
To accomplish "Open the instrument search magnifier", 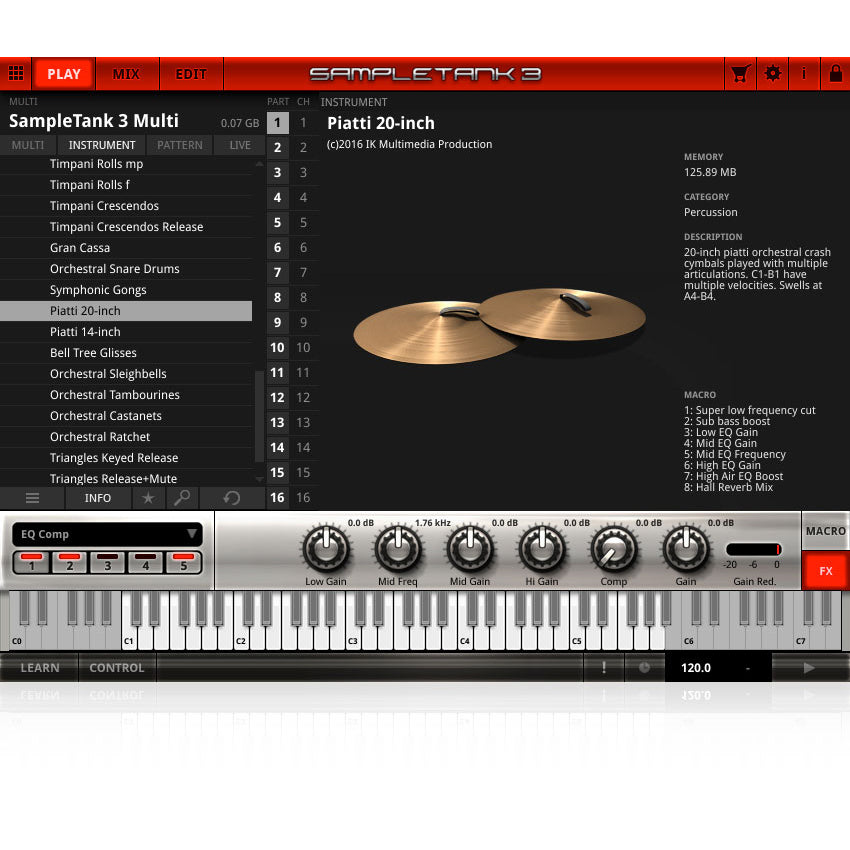I will (x=183, y=498).
